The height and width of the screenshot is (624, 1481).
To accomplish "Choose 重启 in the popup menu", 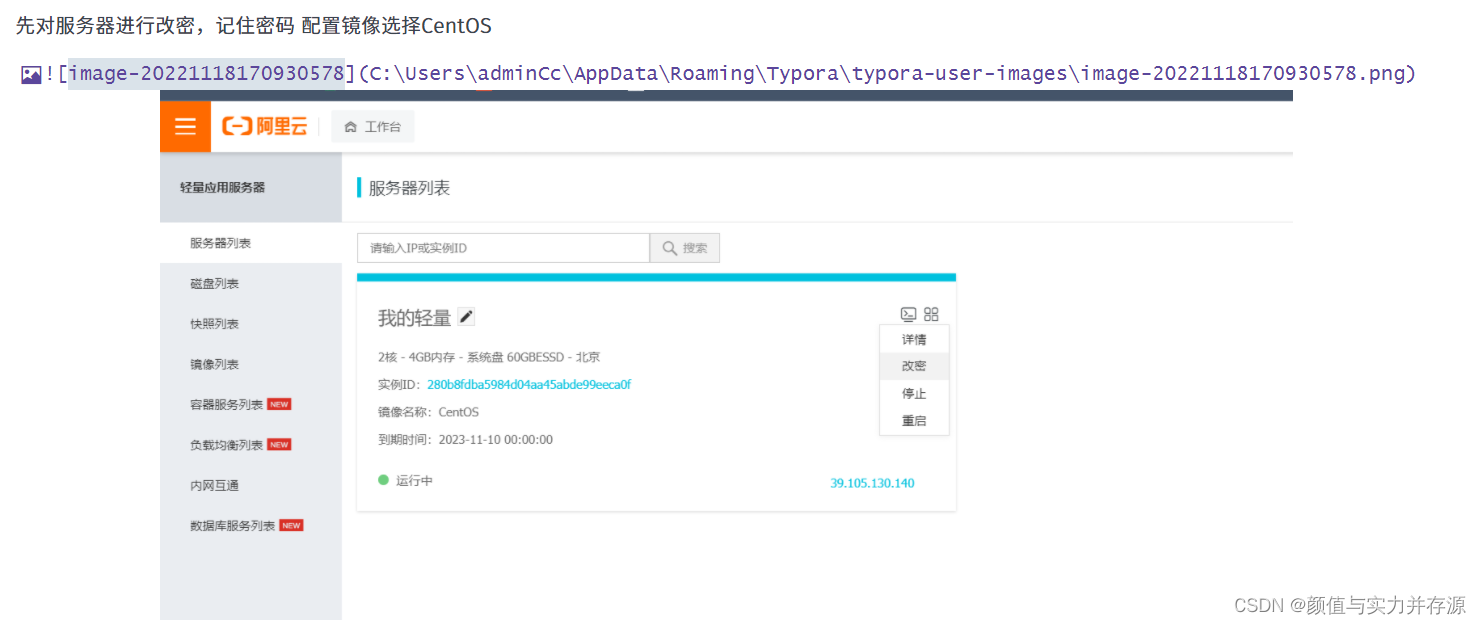I will click(914, 421).
